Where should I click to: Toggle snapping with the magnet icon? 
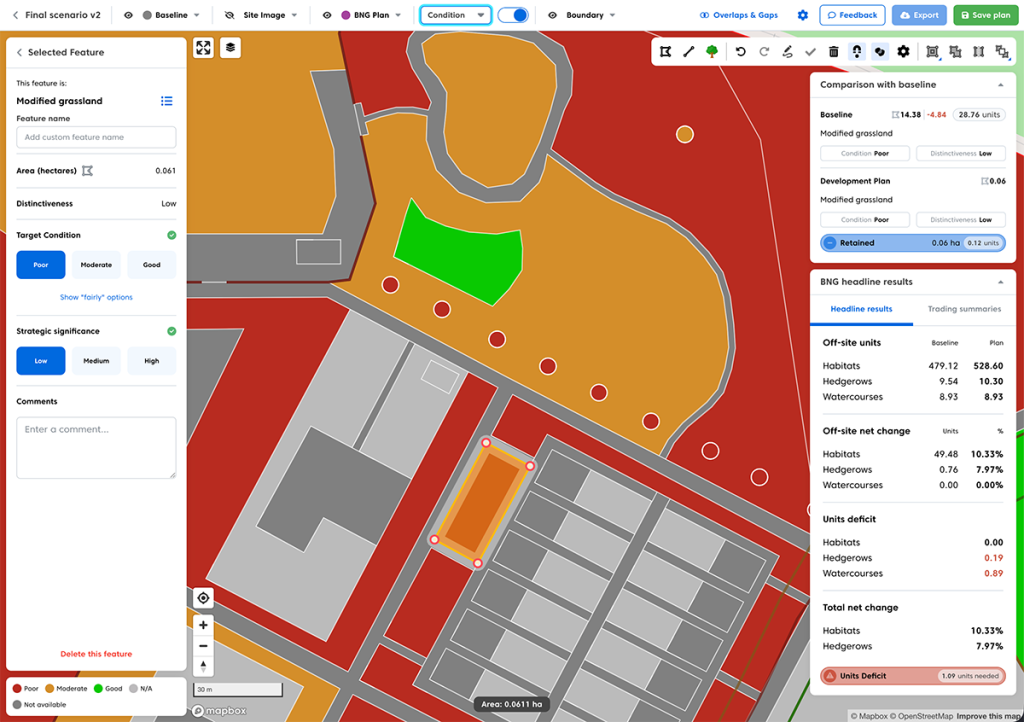click(x=856, y=51)
